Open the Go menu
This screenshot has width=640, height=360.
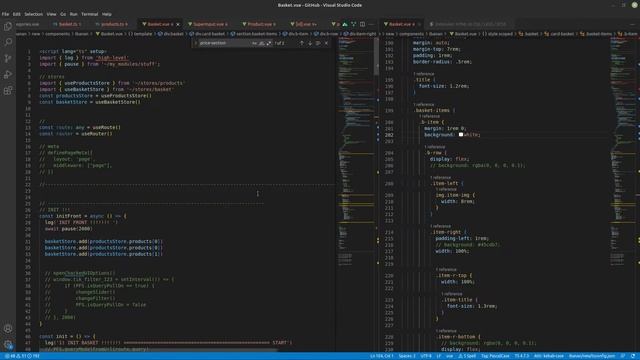point(63,14)
